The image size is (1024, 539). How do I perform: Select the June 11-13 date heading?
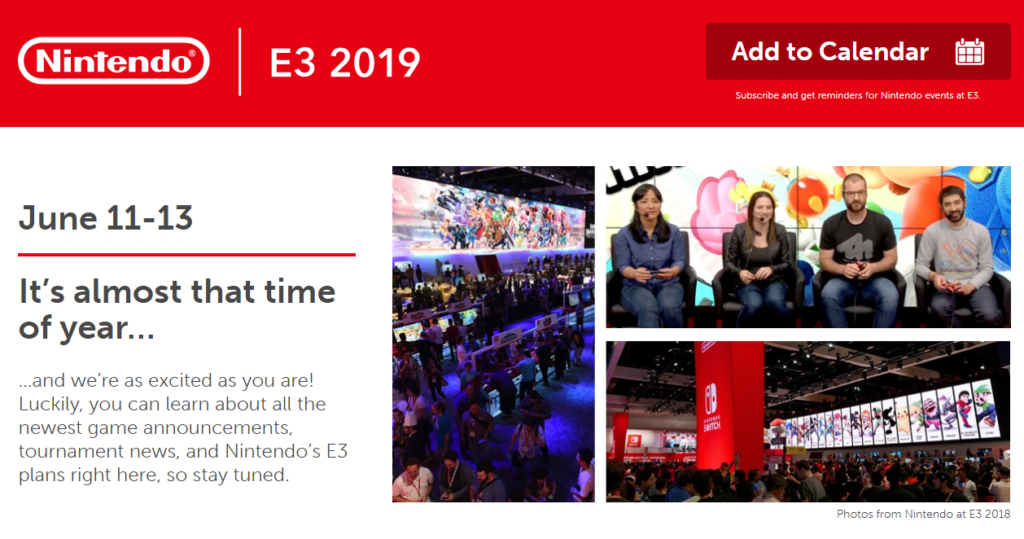(x=106, y=218)
